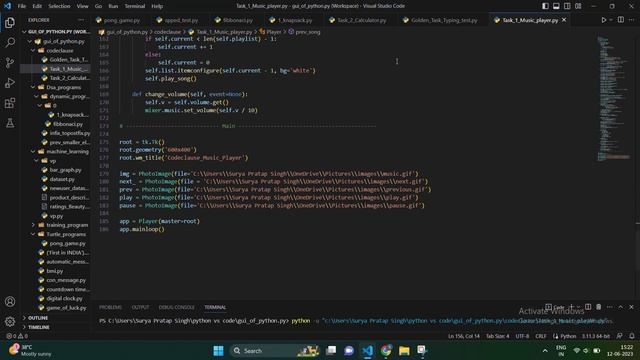640x360 pixels.
Task: Close Task_1_Music_player.py tab
Action: [x=564, y=20]
